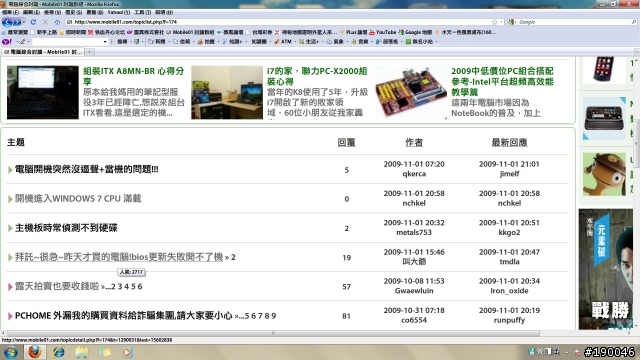Open the motherboard thumbnail image

click(x=411, y=93)
